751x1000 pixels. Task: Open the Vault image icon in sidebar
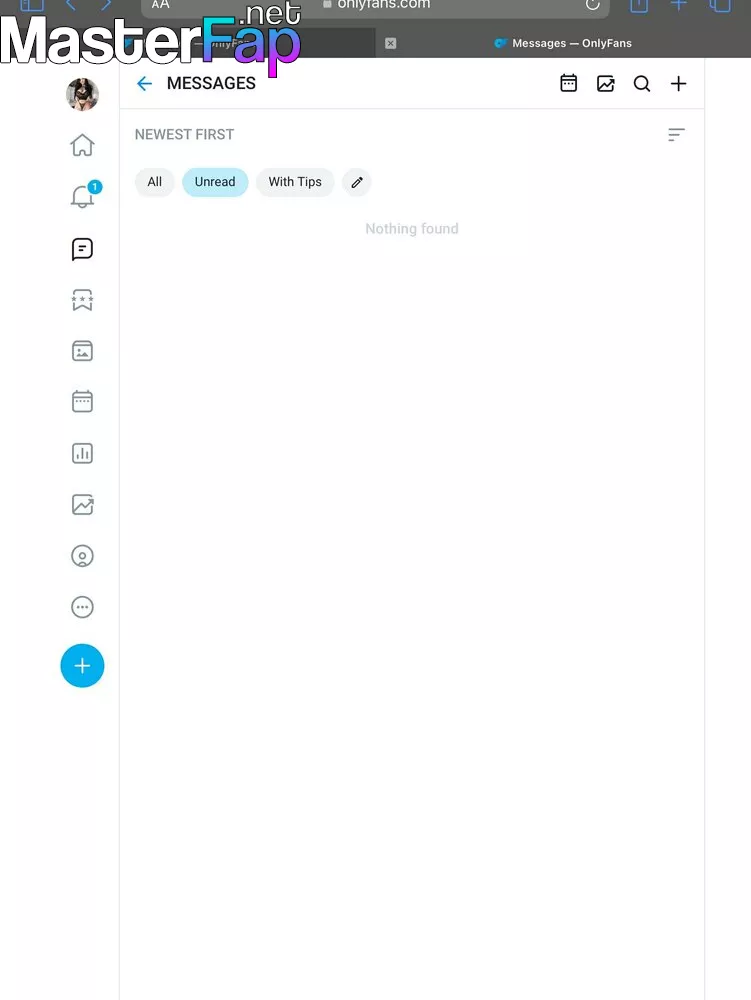(82, 351)
